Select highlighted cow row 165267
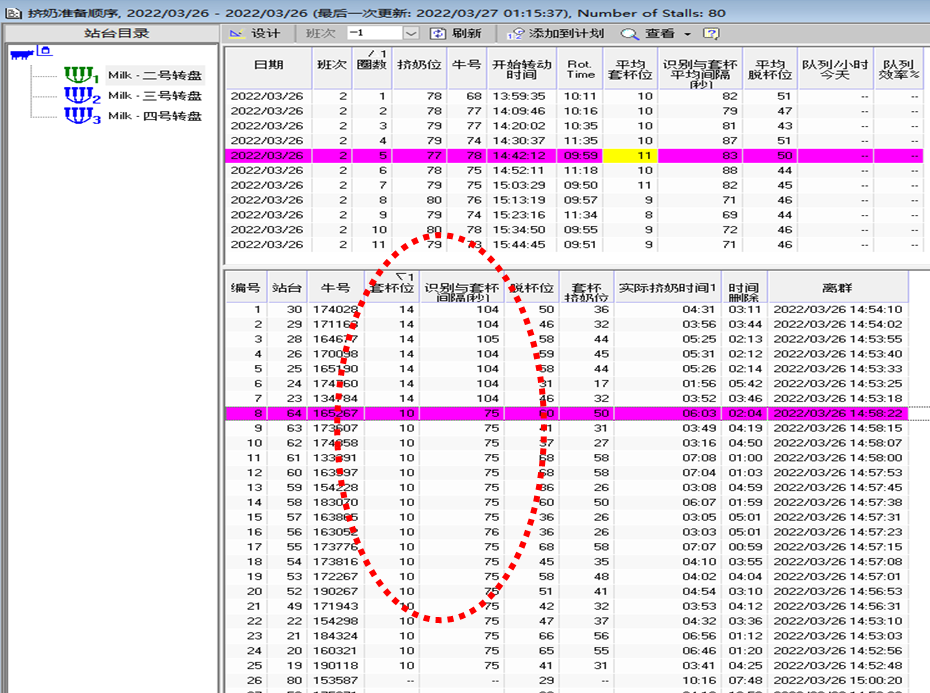Image resolution: width=930 pixels, height=693 pixels. click(566, 413)
